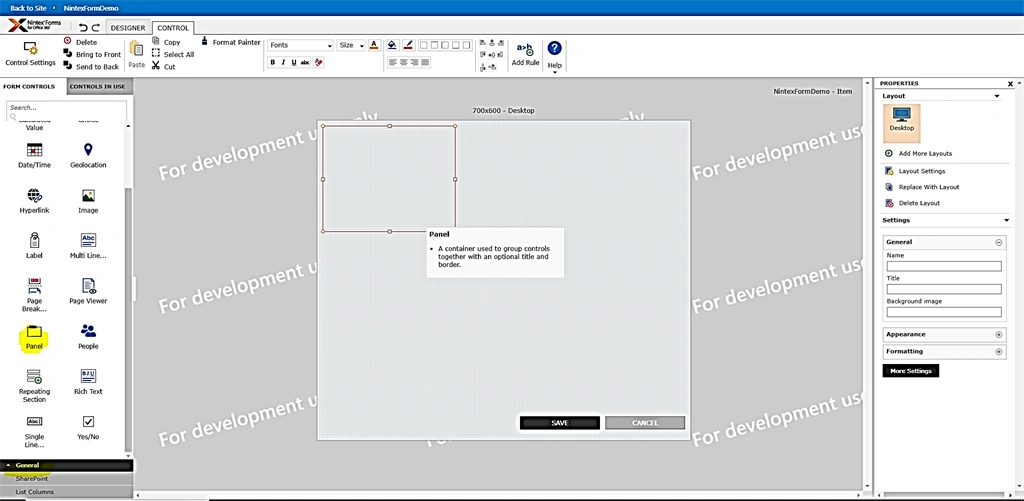
Task: Toggle bold formatting
Action: (x=273, y=63)
